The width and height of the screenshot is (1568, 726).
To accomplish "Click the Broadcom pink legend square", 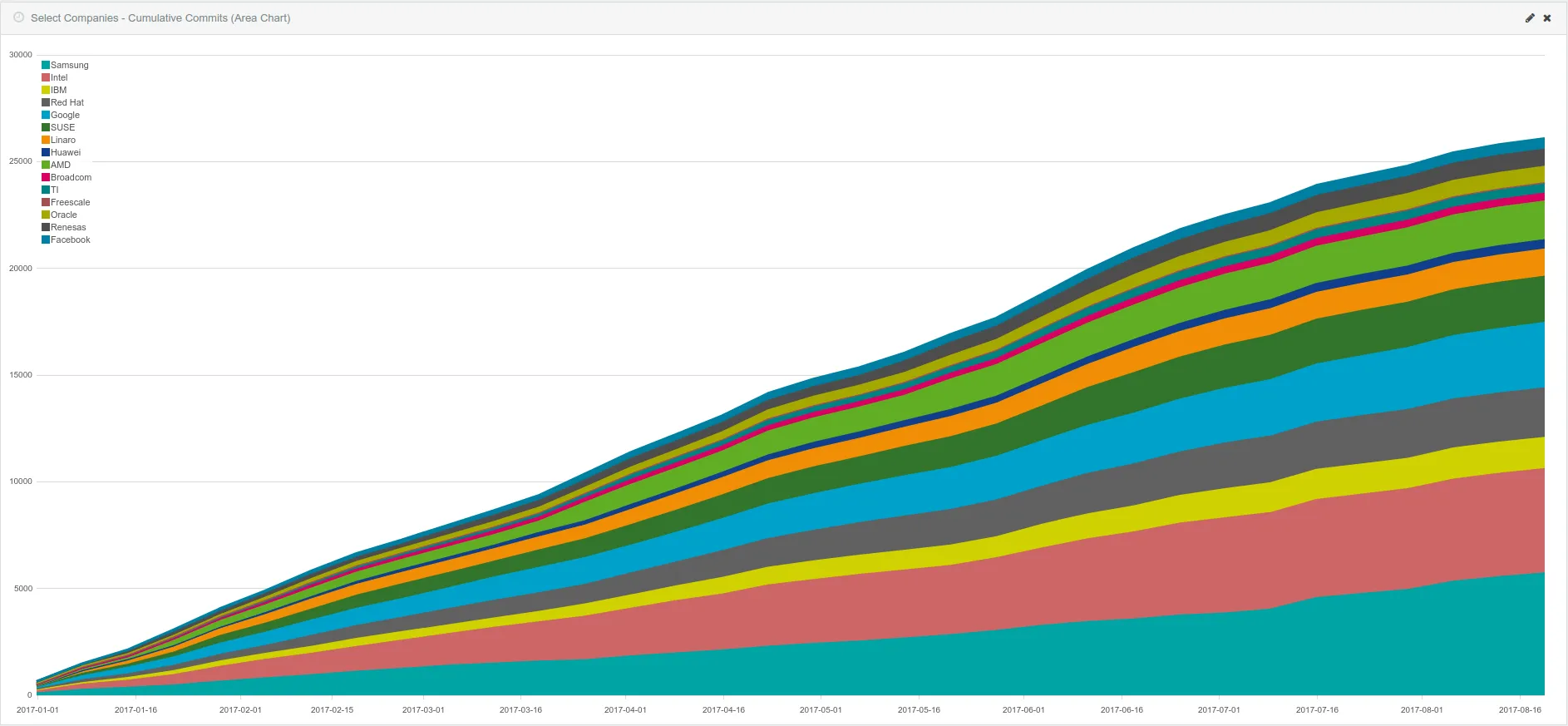I will (x=46, y=177).
